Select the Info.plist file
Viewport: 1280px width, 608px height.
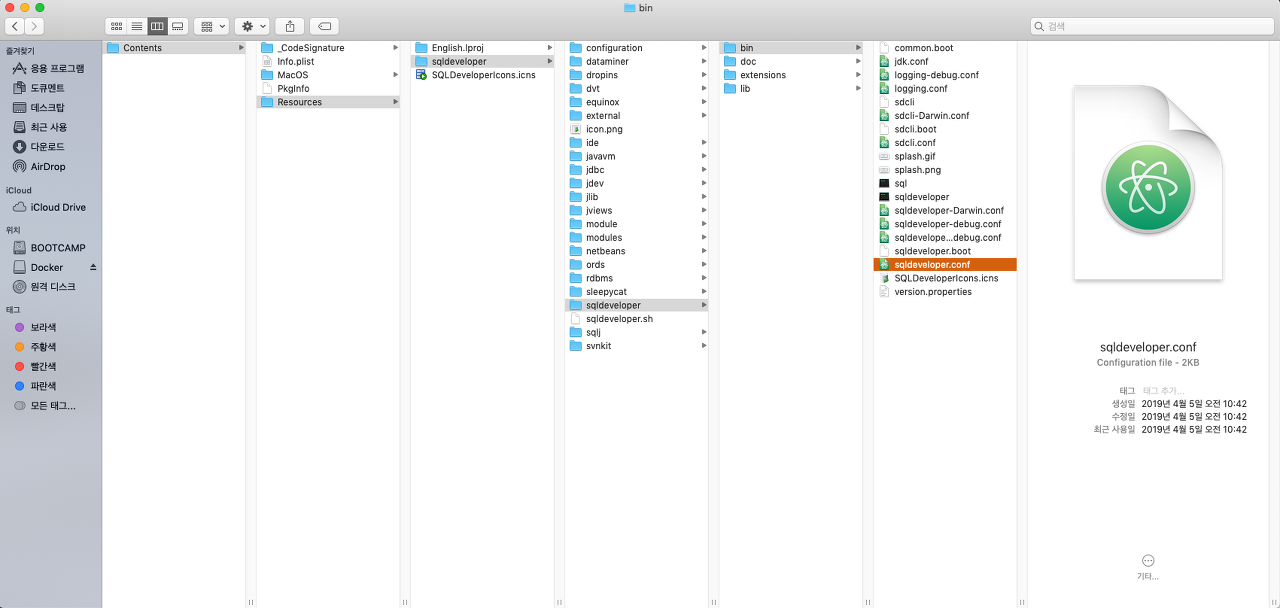click(x=328, y=61)
